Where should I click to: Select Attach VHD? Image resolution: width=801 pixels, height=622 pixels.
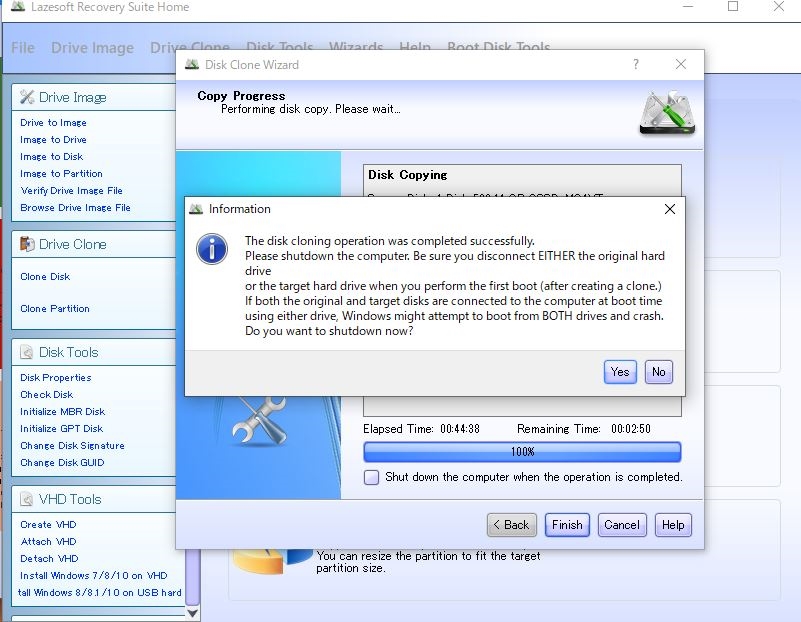[x=48, y=542]
